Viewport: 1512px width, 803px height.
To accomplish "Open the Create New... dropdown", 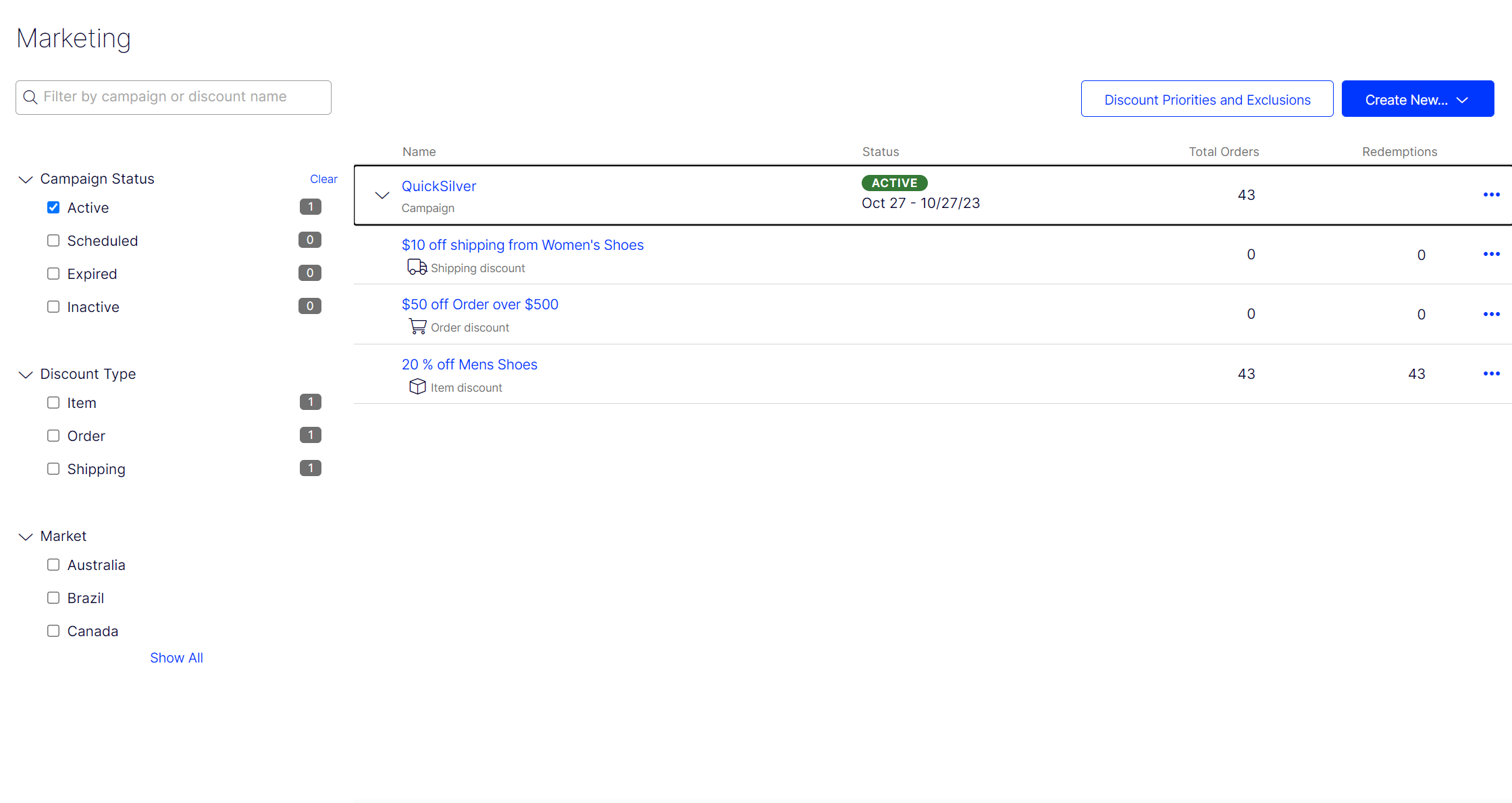I will tap(1417, 99).
